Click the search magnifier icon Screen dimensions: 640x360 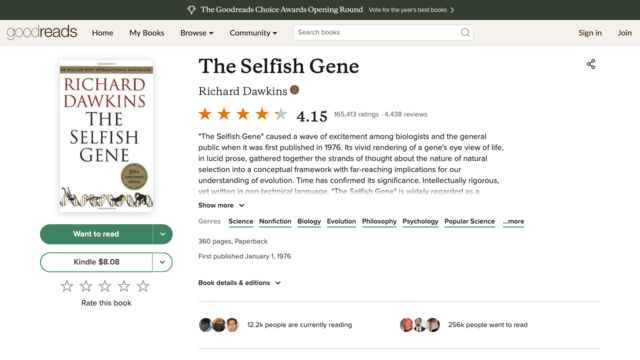(x=465, y=33)
